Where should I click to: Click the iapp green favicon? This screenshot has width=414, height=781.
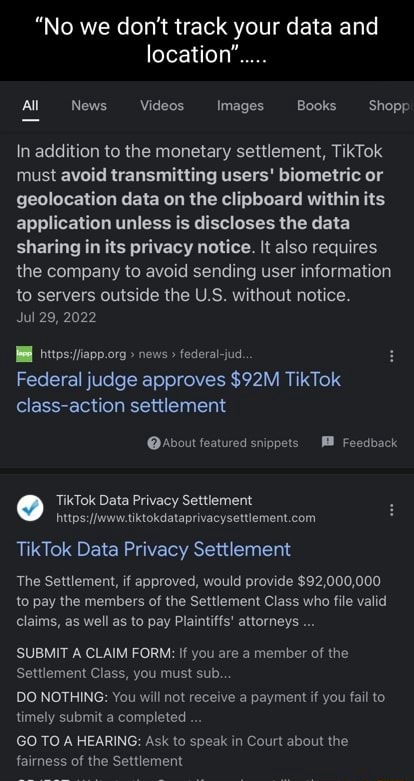pos(24,354)
